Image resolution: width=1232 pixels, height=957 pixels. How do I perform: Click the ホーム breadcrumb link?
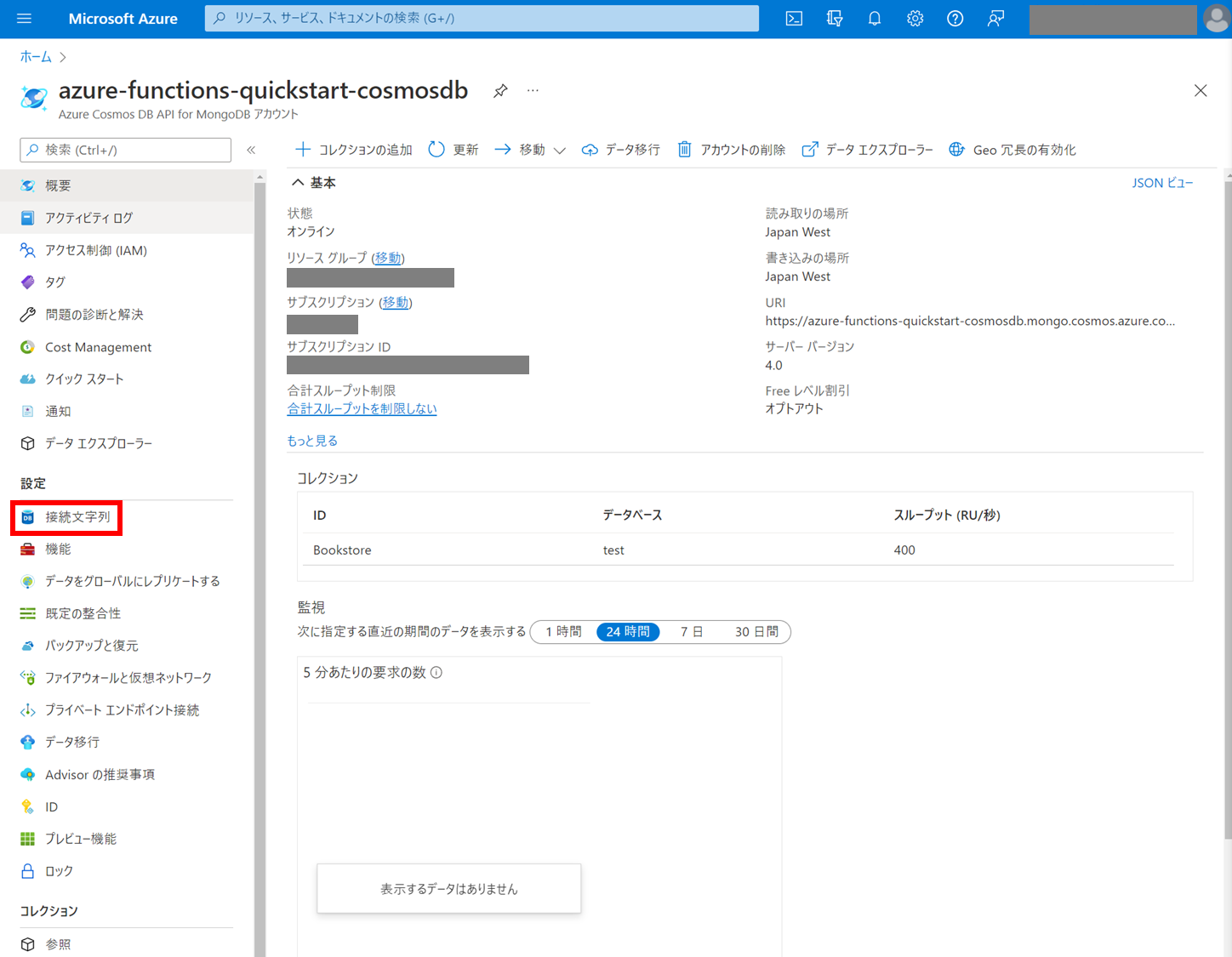pos(36,57)
